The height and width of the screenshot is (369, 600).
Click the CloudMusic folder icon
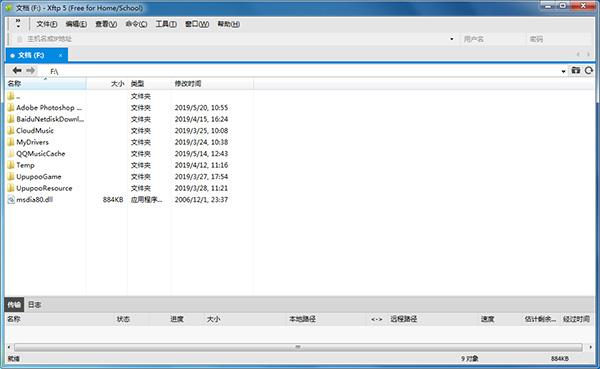click(x=11, y=131)
